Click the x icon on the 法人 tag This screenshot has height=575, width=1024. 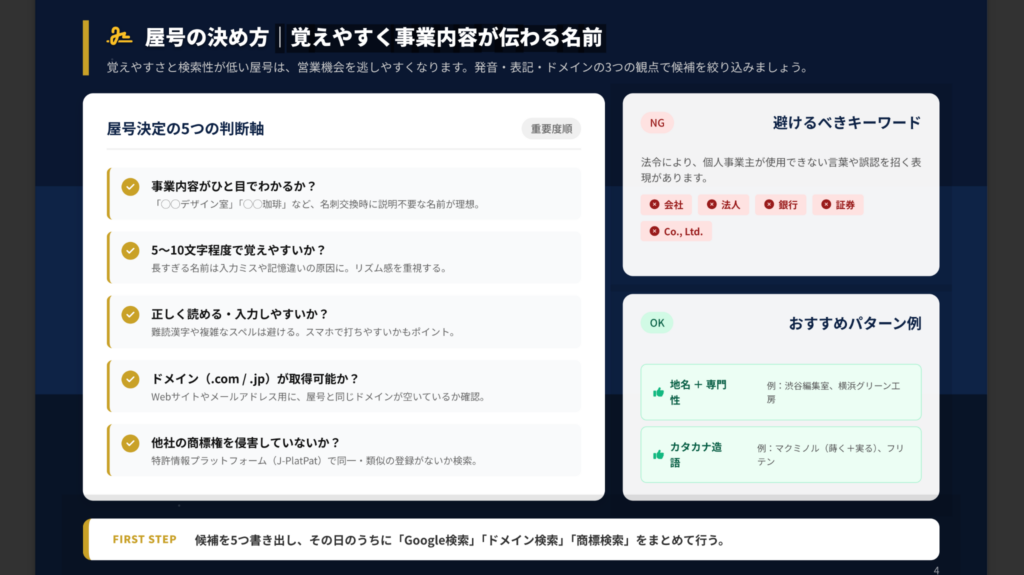point(712,204)
